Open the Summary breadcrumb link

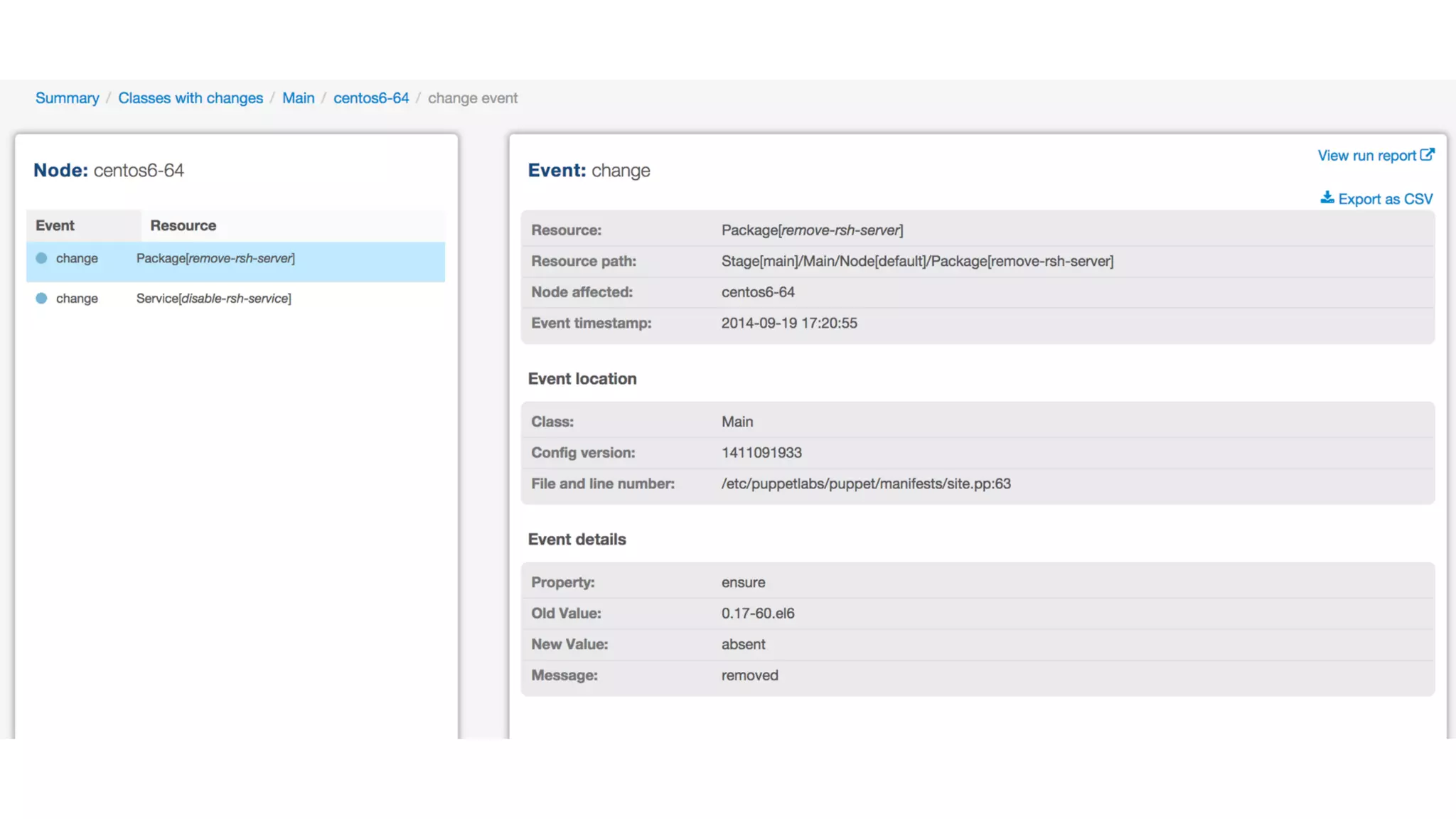click(67, 98)
